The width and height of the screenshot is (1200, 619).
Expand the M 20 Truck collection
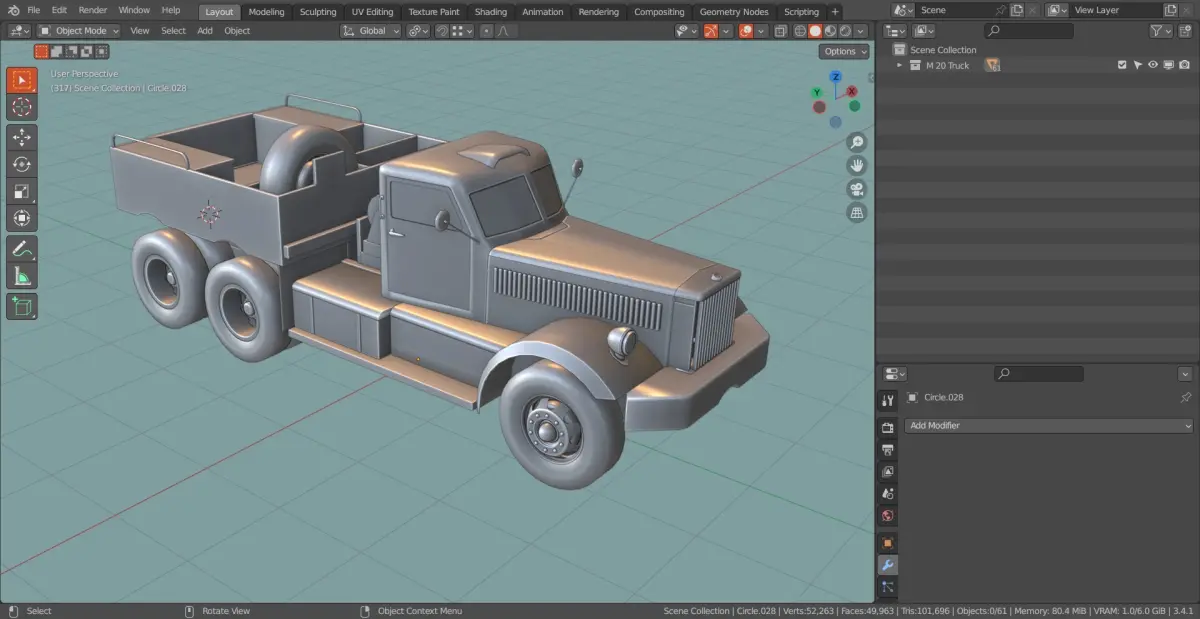tap(899, 65)
